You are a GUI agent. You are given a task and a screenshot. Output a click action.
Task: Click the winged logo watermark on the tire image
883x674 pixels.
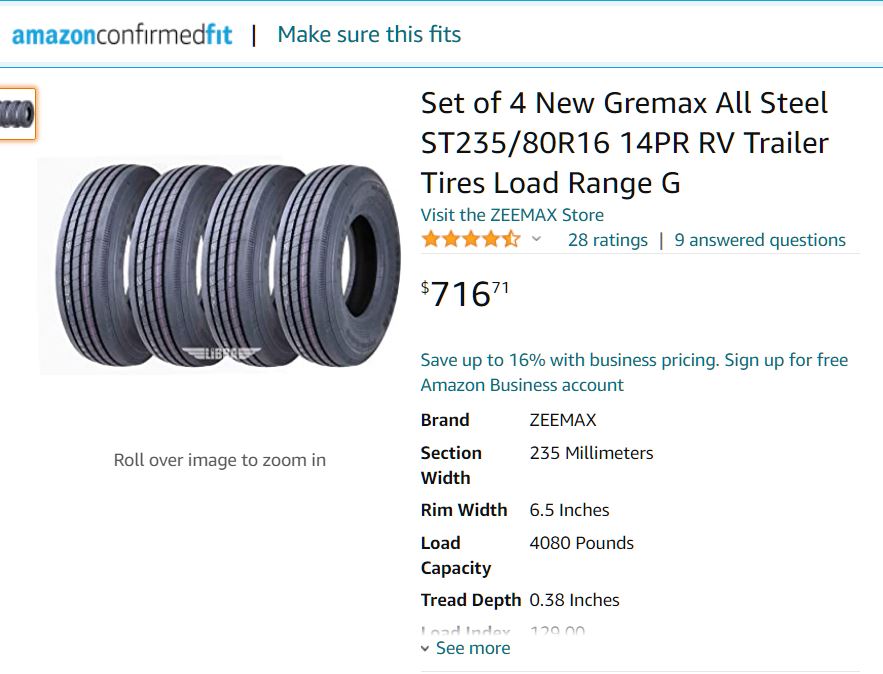[220, 351]
